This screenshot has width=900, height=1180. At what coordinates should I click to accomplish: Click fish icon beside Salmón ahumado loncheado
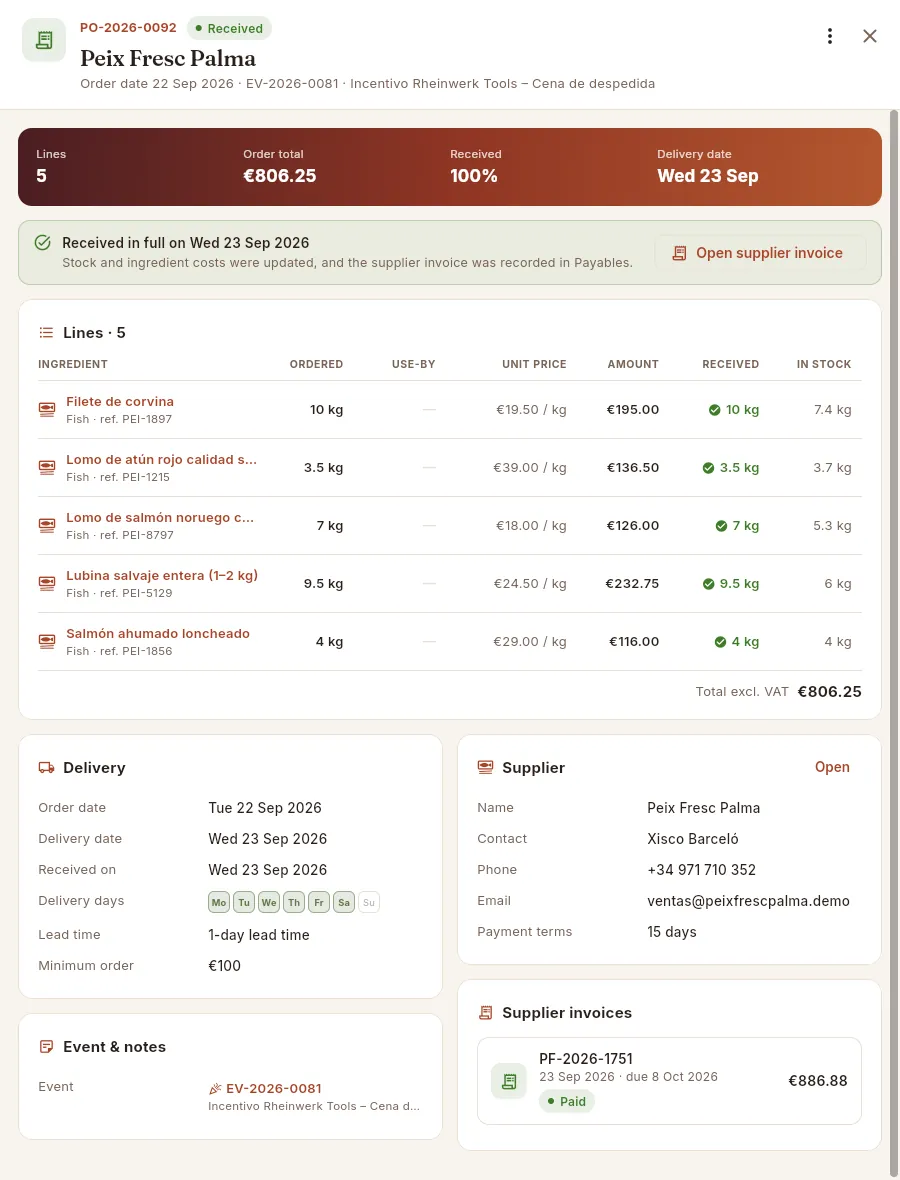(x=47, y=641)
